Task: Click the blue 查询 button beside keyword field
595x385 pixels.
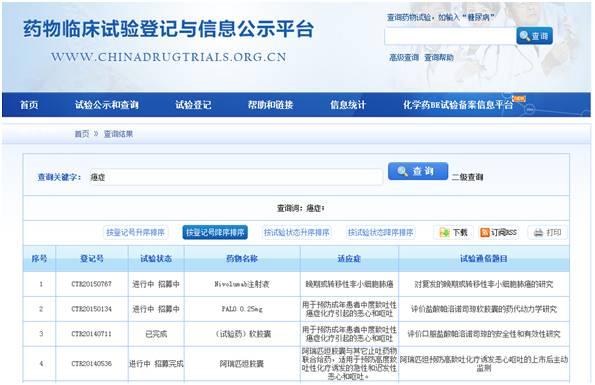Action: point(418,171)
